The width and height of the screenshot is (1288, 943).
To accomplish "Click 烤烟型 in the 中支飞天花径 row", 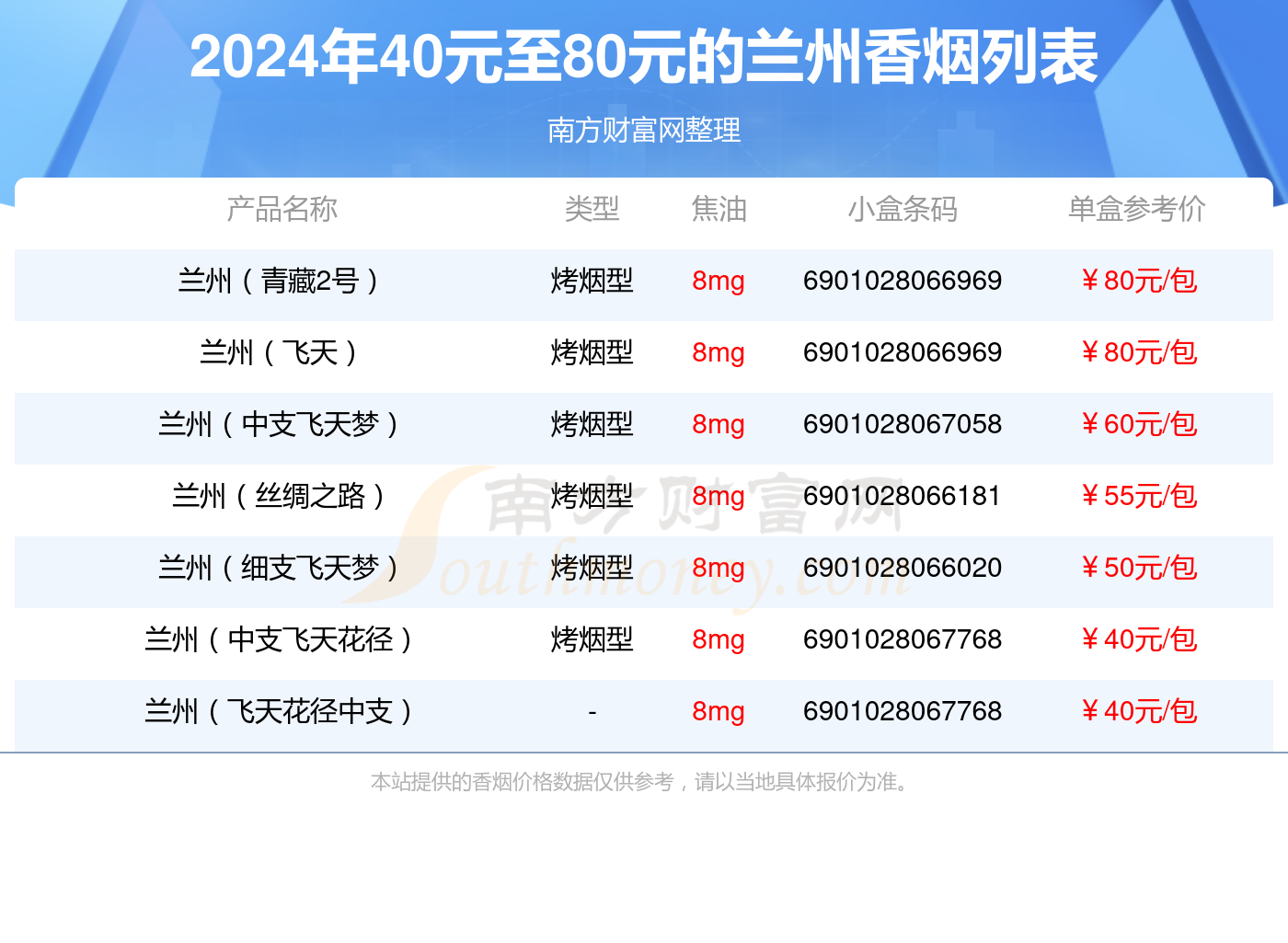I will (592, 639).
